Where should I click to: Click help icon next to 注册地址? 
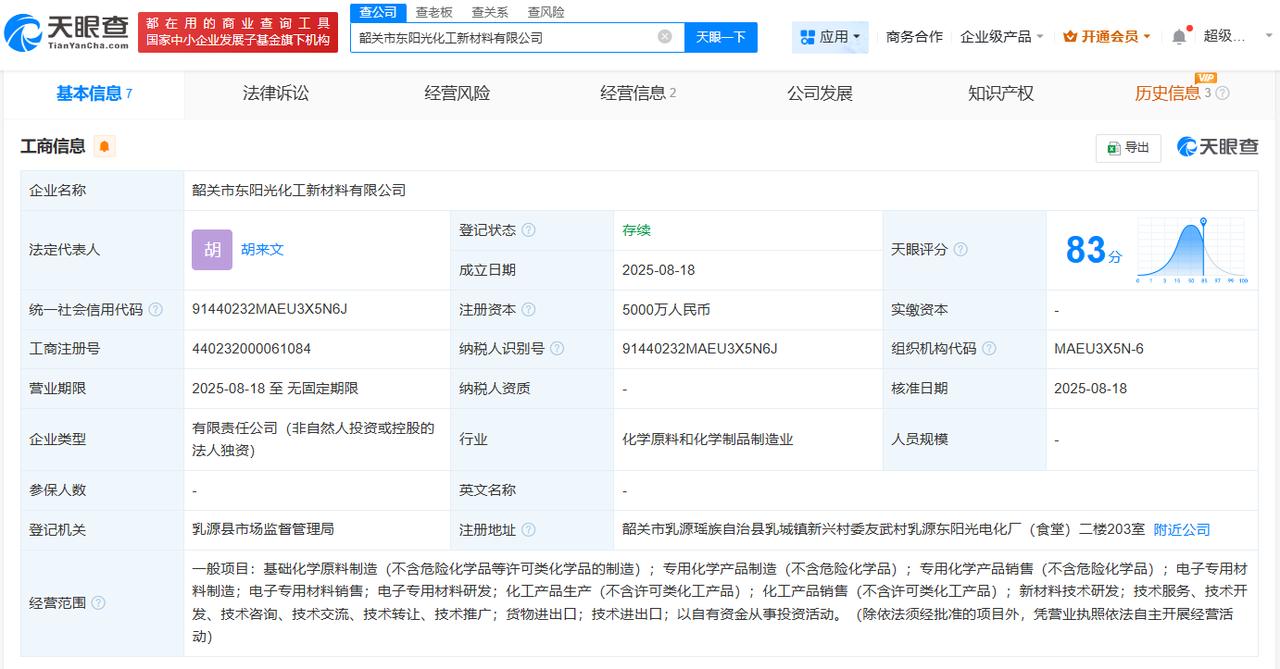(528, 530)
